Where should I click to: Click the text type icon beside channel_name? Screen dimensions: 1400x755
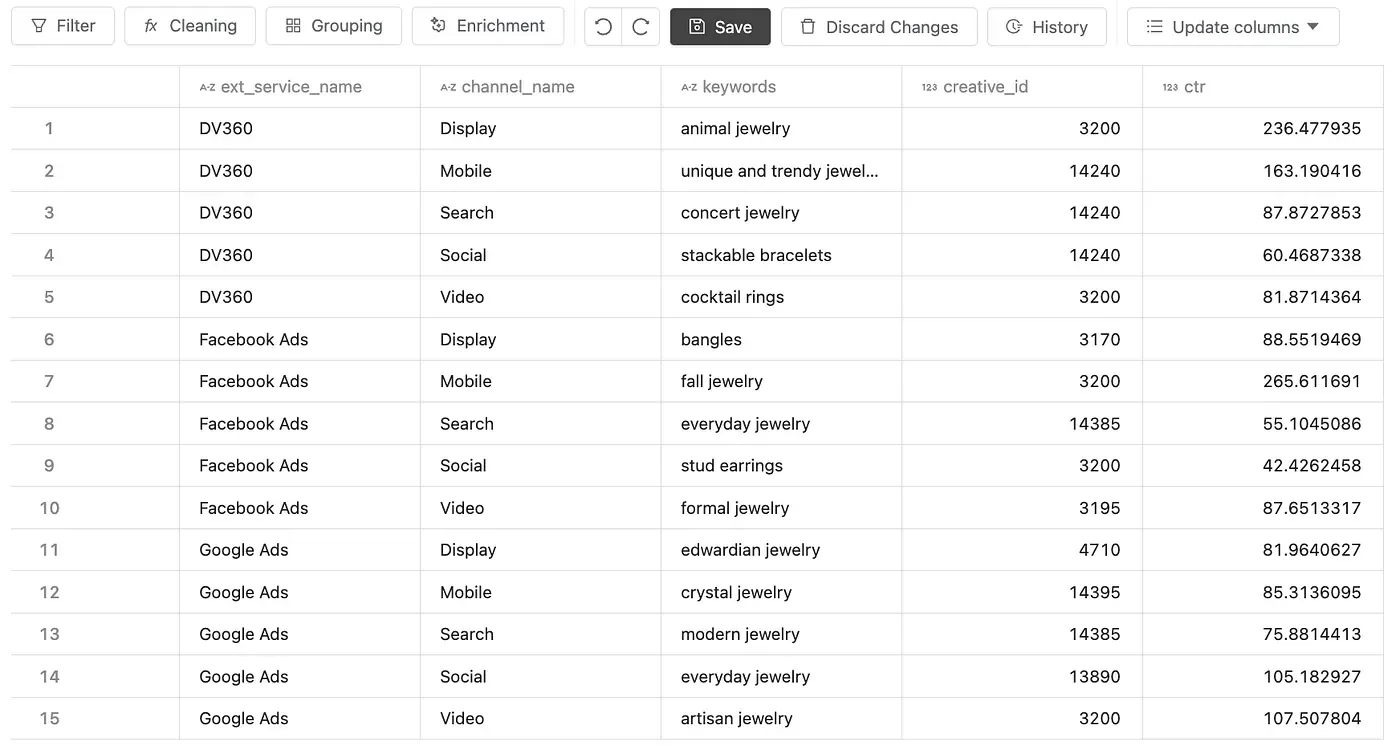(448, 87)
